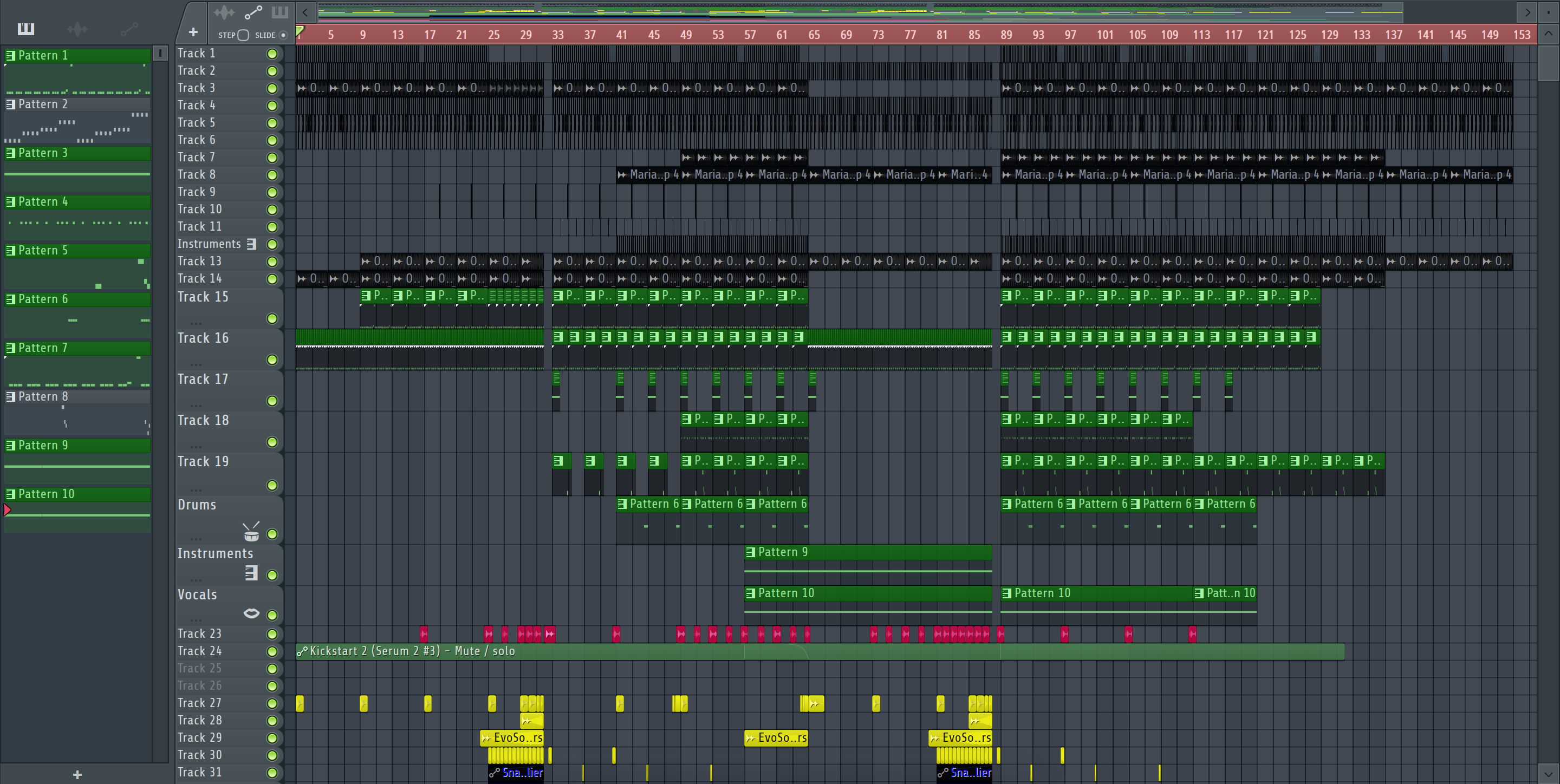Mute Track 8 using its green LED
The image size is (1560, 784).
pos(272,175)
